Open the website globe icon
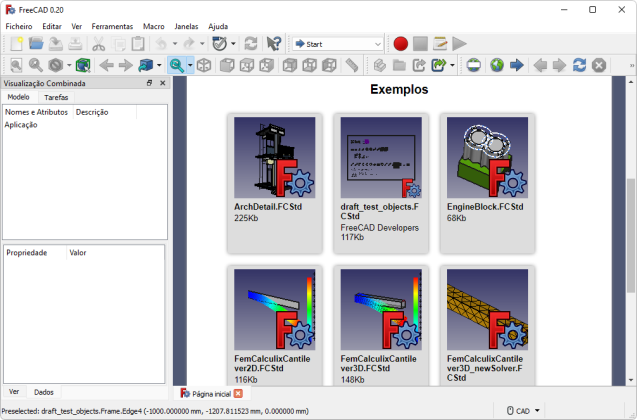This screenshot has height=420, width=637. pos(497,65)
